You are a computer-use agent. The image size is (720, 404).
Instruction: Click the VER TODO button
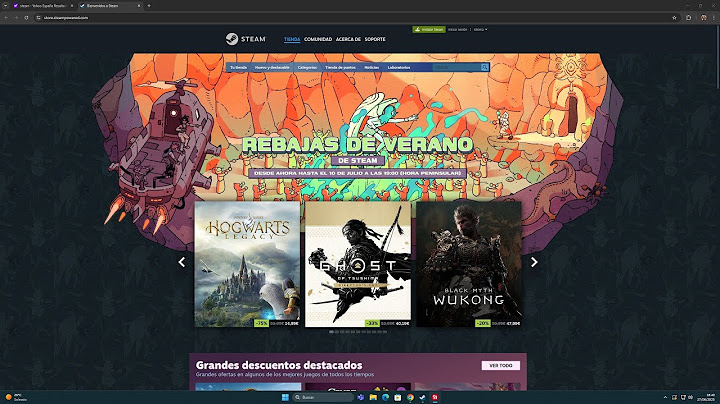coord(501,365)
